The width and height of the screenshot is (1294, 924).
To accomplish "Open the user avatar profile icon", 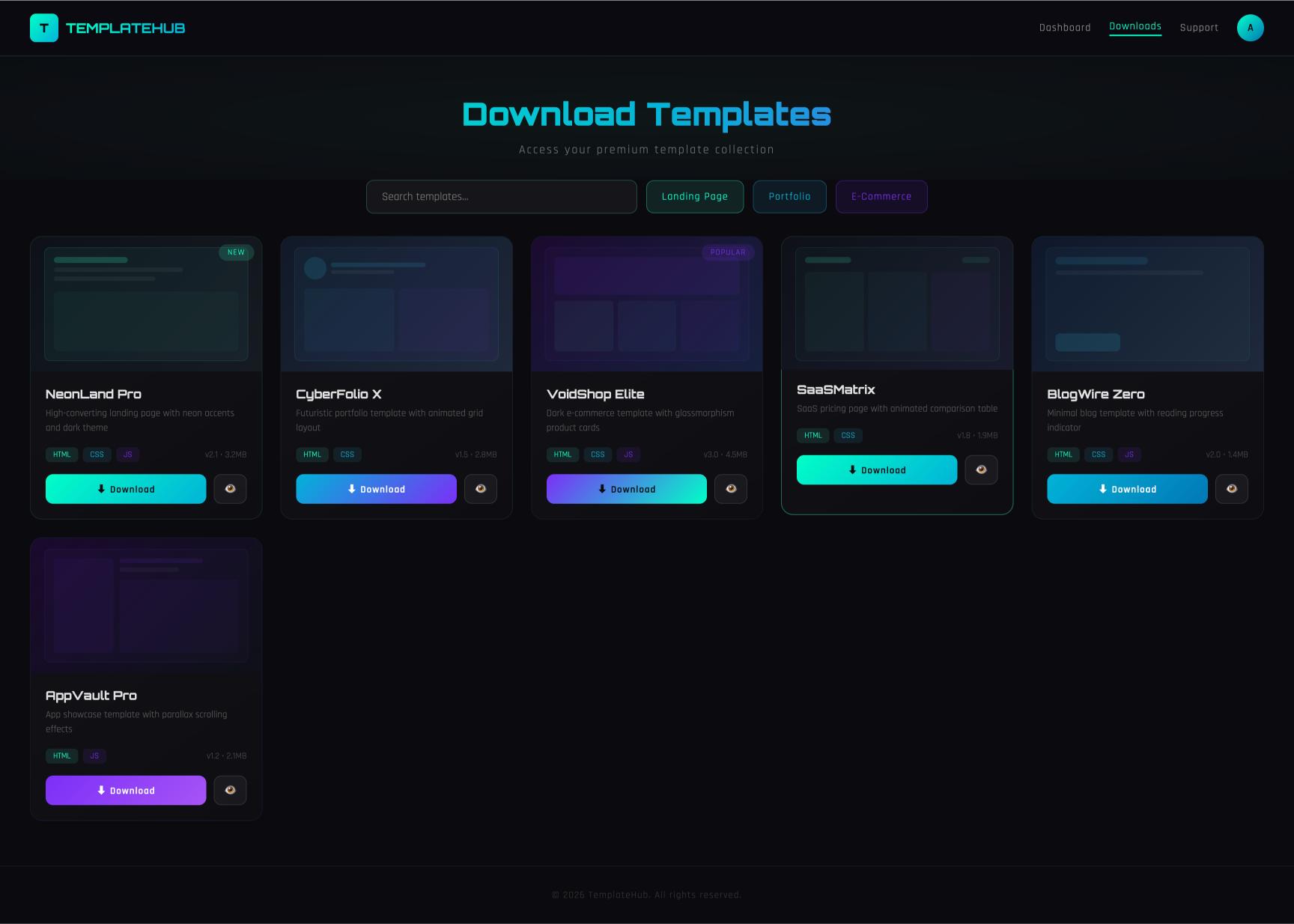I will [1250, 28].
